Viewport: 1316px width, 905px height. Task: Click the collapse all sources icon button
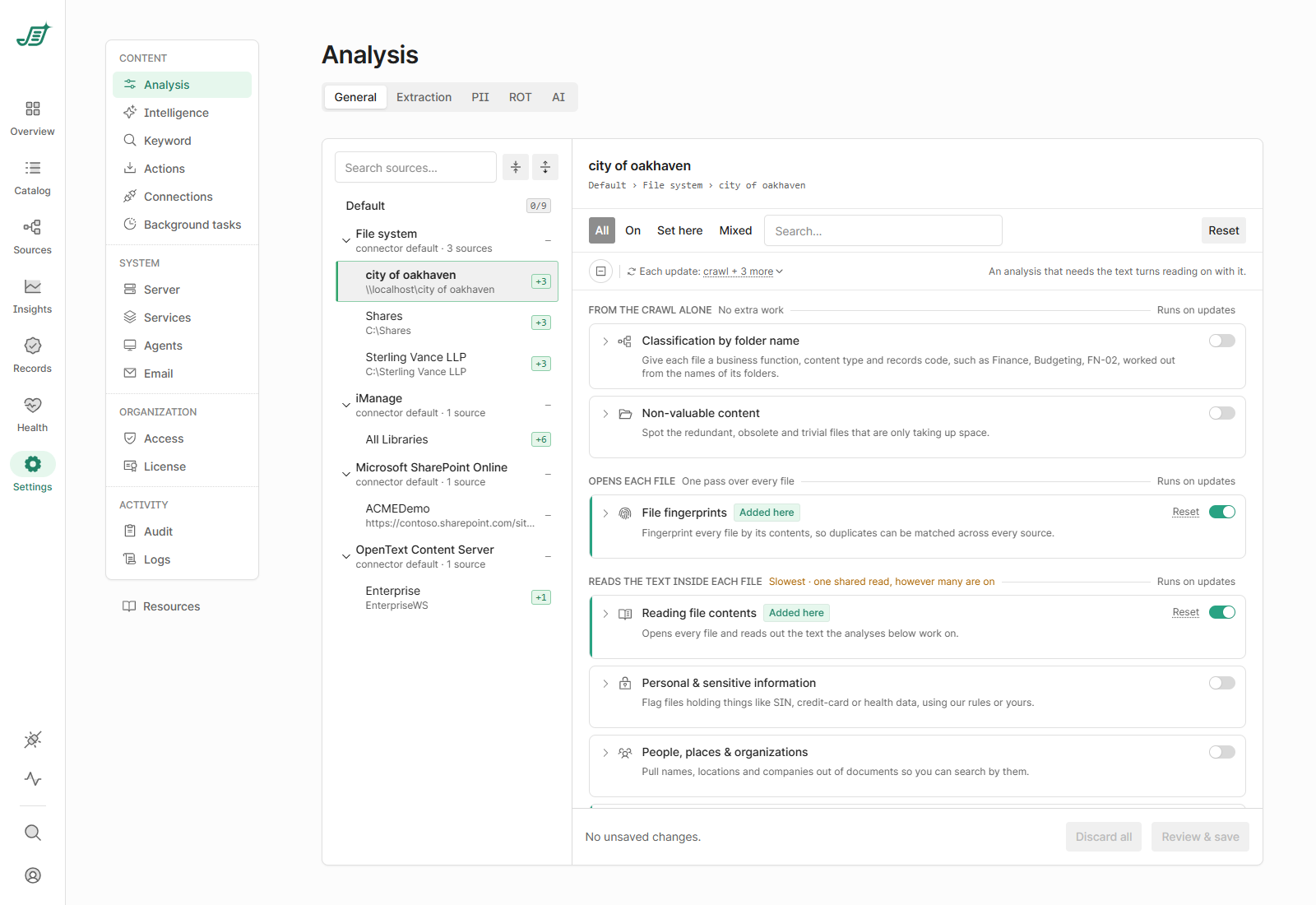click(x=516, y=167)
